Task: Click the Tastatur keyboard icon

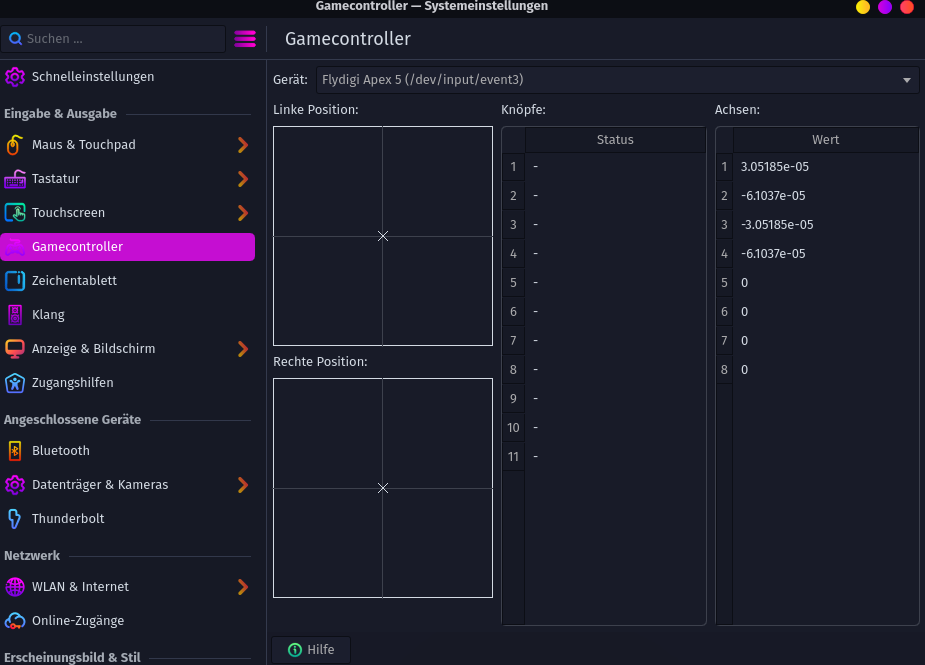Action: [14, 179]
